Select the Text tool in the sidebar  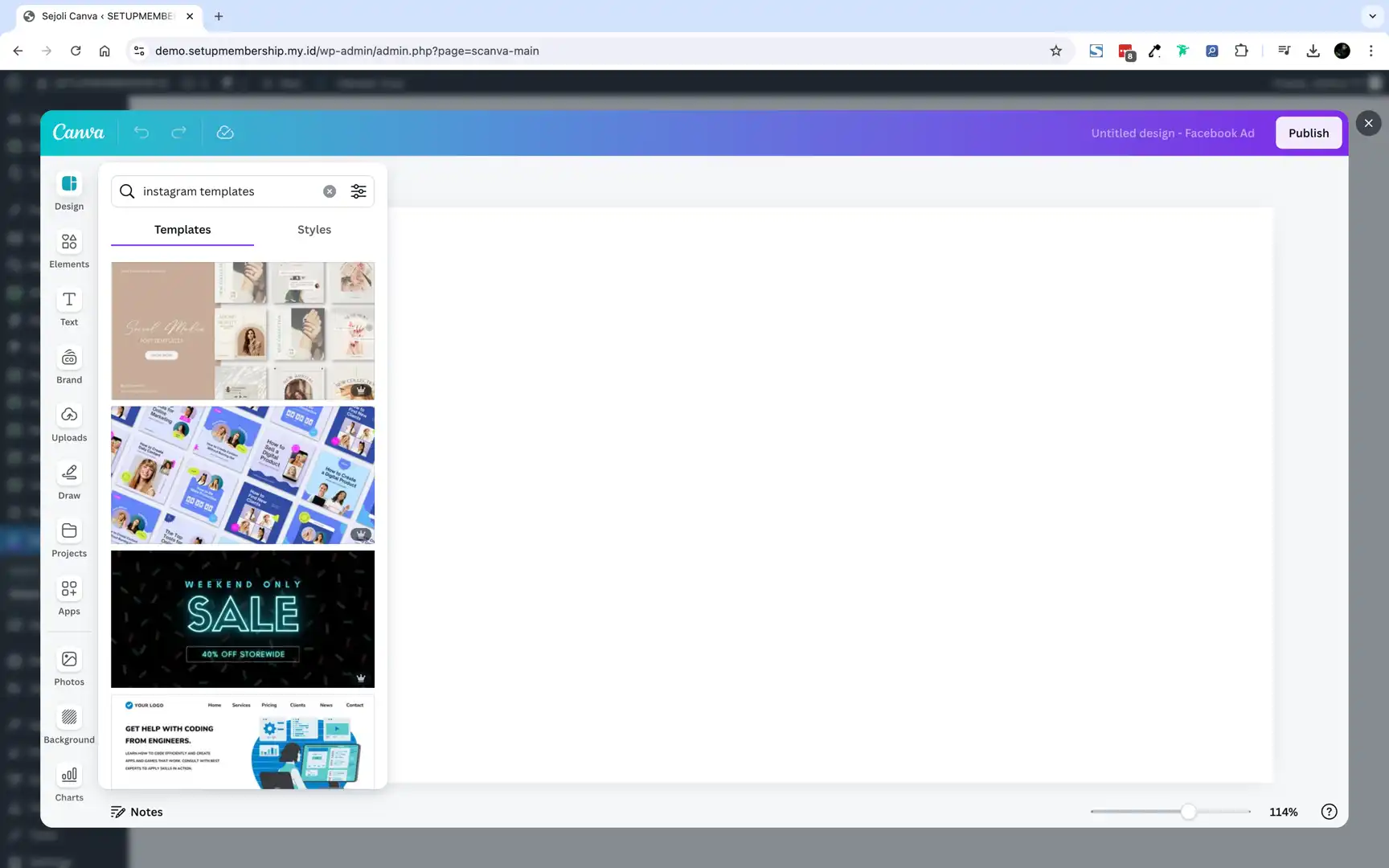coord(68,306)
